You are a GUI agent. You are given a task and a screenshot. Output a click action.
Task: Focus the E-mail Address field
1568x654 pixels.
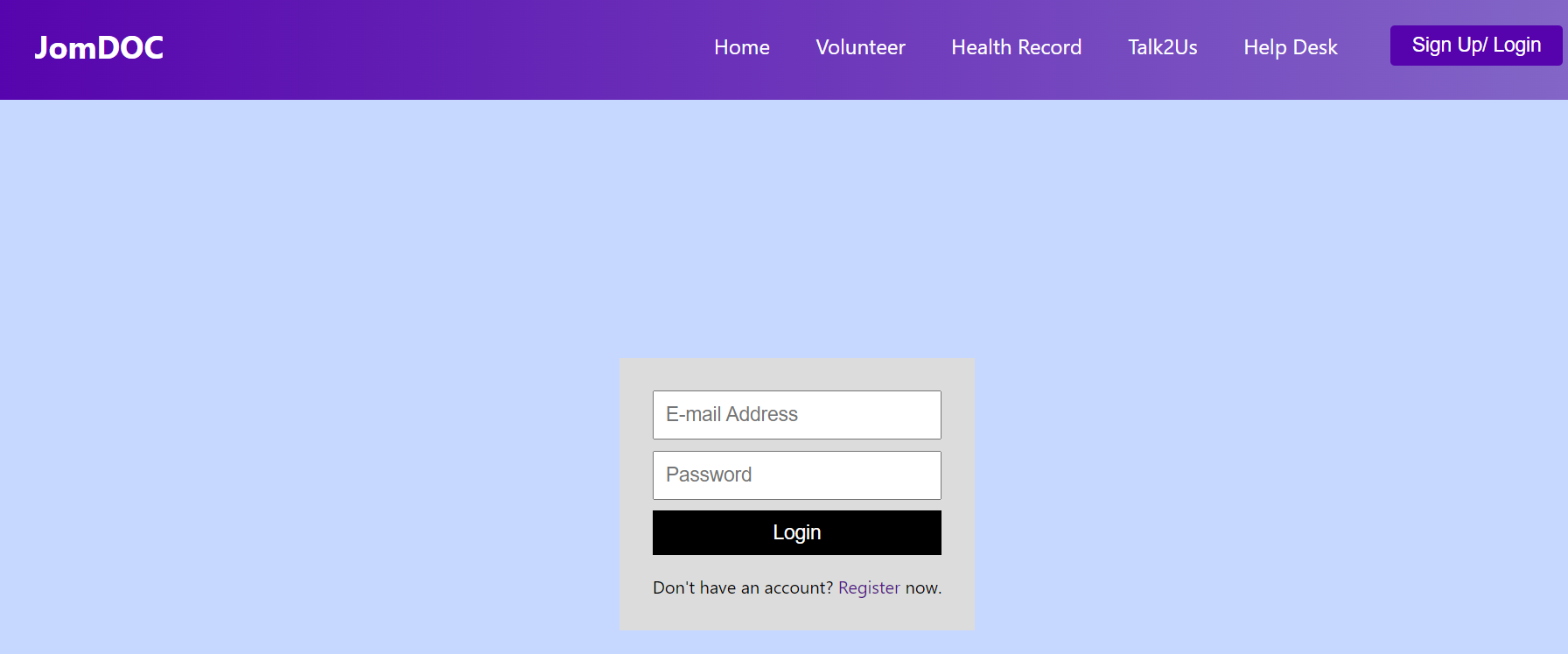pos(797,415)
